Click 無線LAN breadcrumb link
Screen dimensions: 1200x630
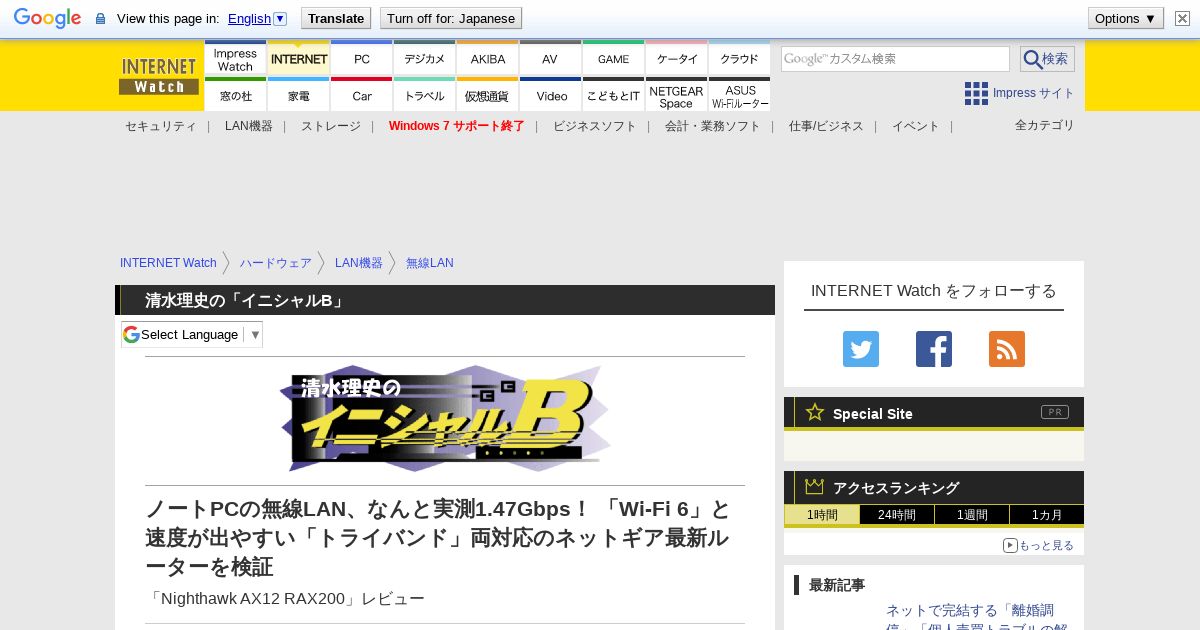pos(430,263)
